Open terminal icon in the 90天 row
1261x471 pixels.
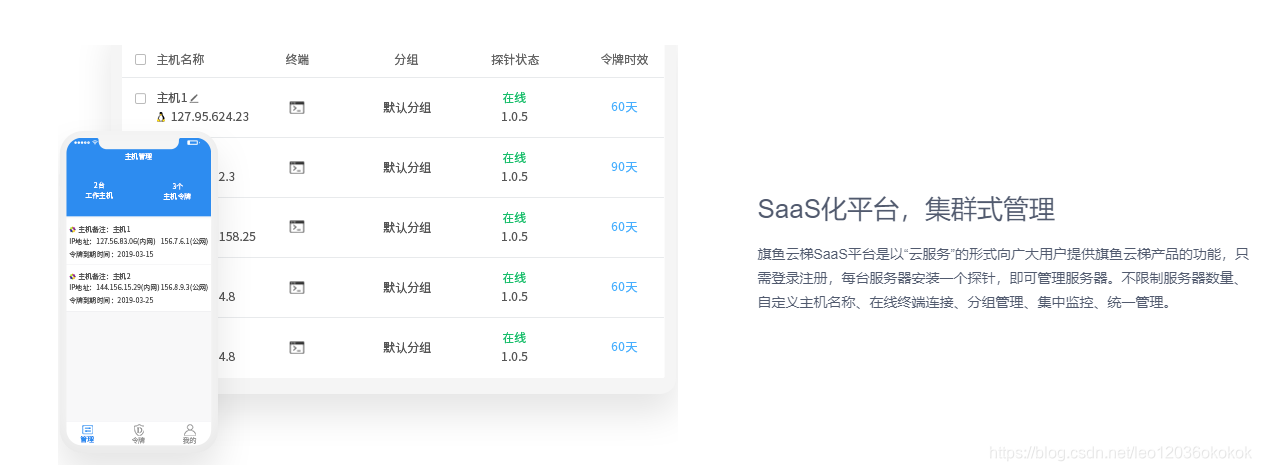(296, 167)
